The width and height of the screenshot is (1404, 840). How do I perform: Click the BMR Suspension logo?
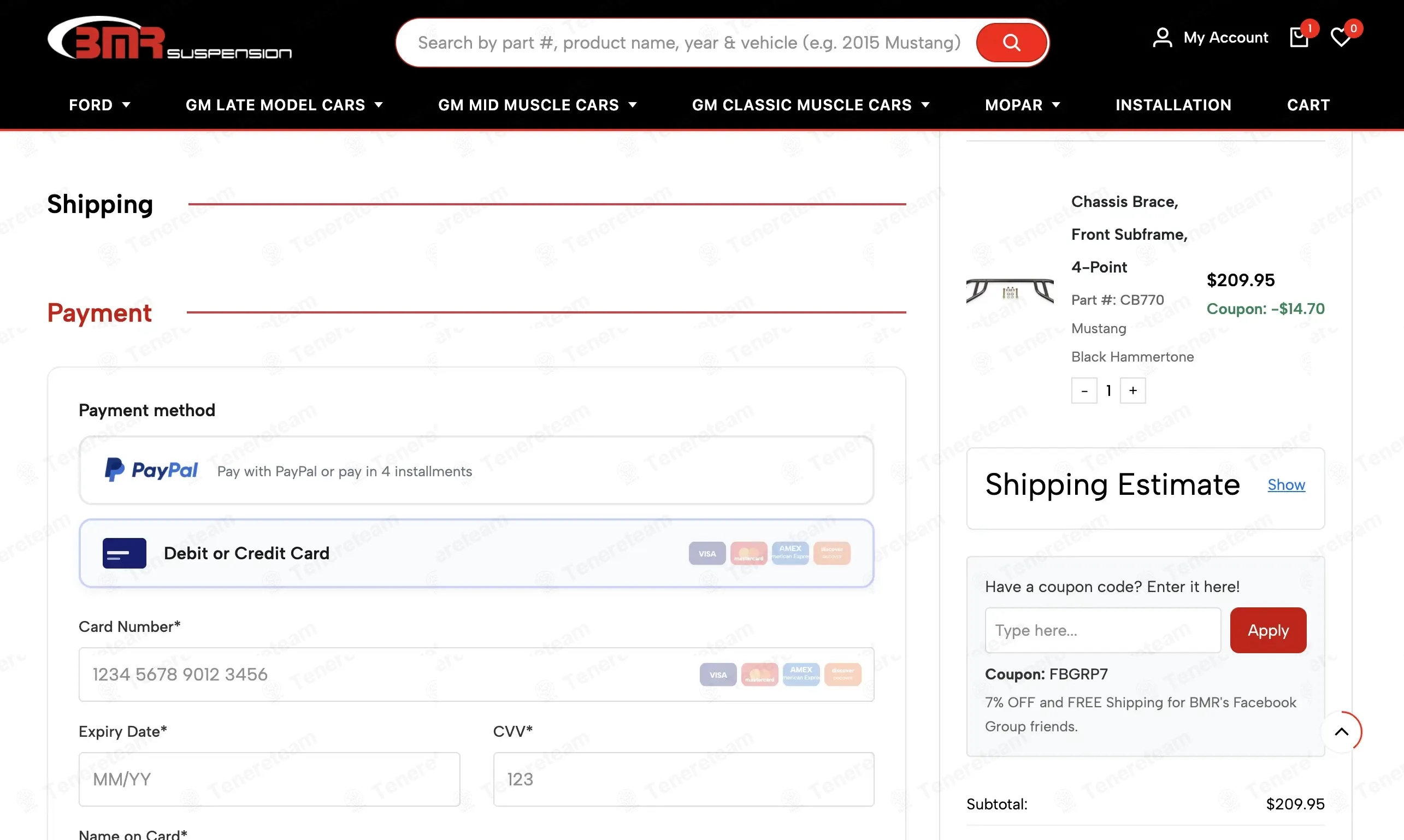[x=170, y=38]
